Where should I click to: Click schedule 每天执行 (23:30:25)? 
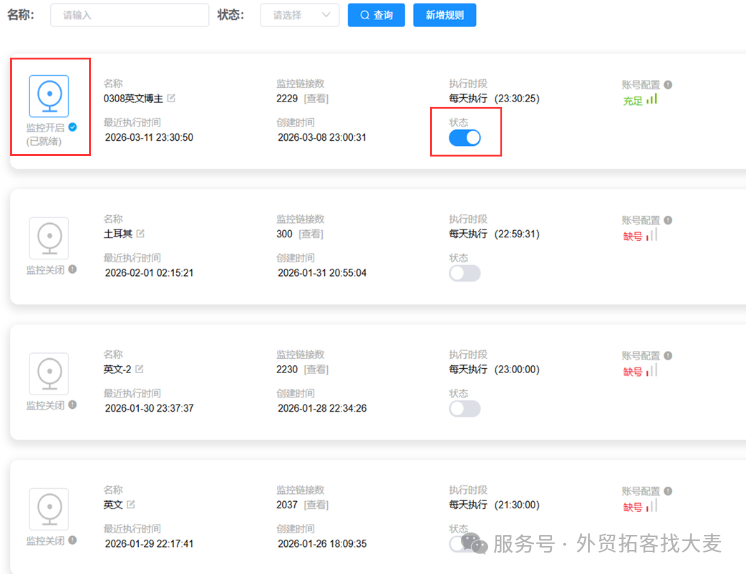494,99
